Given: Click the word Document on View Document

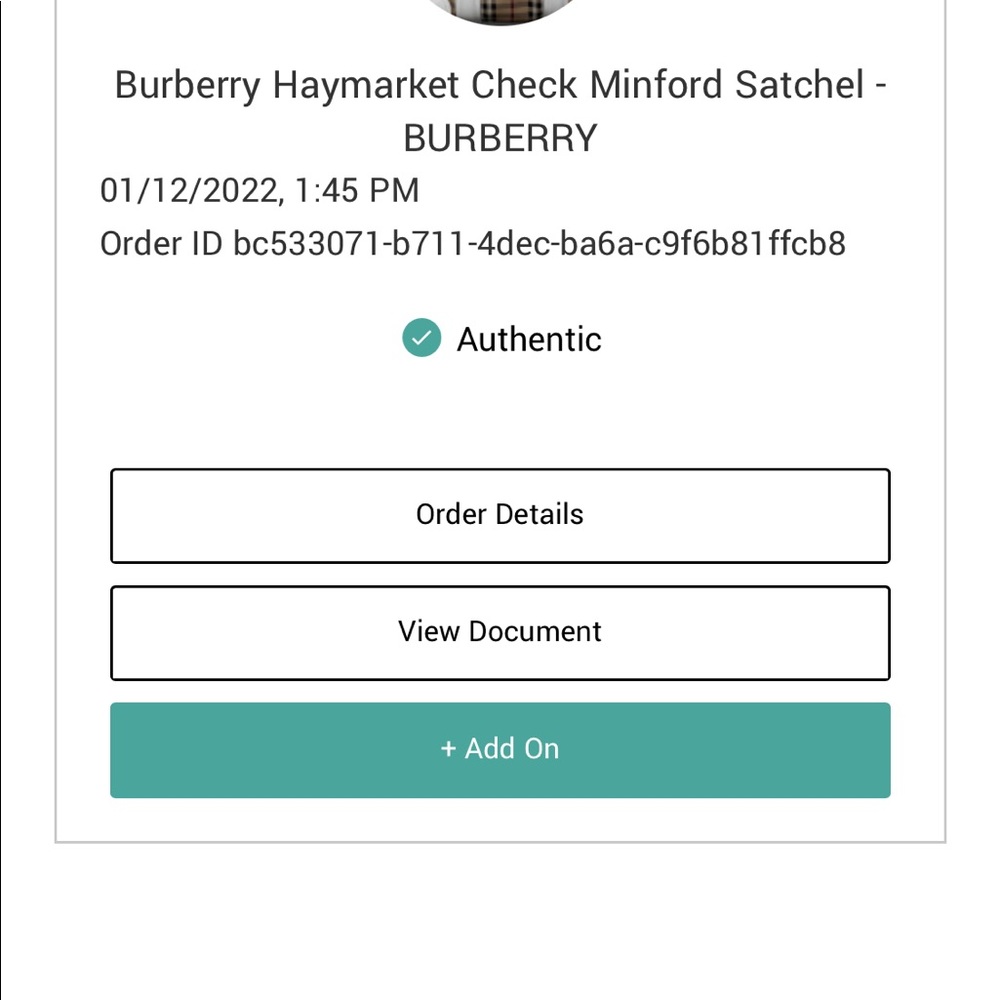Looking at the screenshot, I should click(535, 632).
